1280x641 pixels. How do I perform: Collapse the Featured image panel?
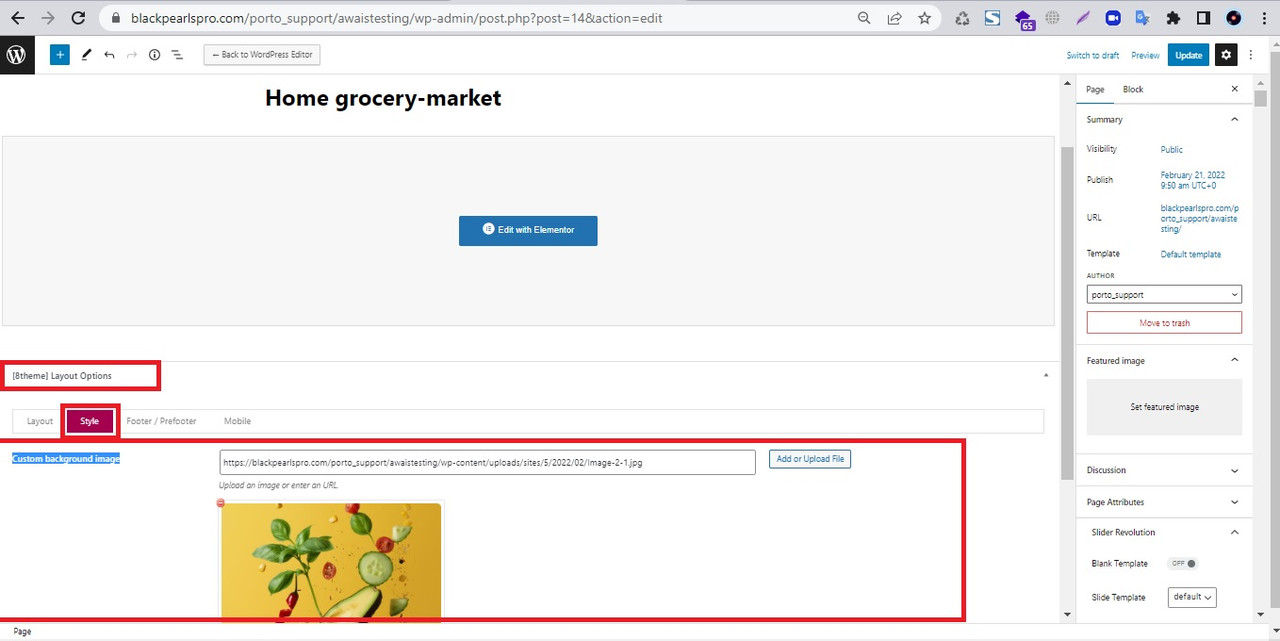(x=1234, y=360)
